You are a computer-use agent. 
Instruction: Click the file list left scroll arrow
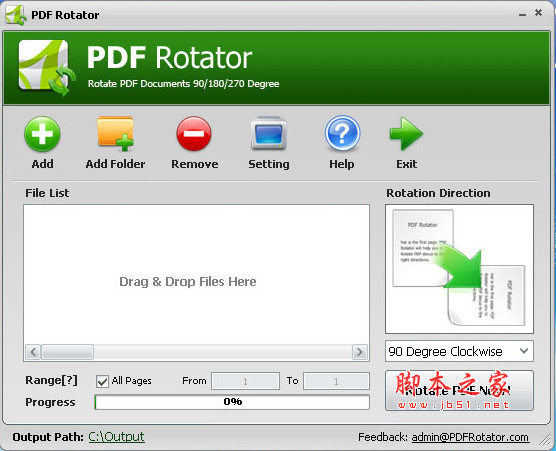pyautogui.click(x=33, y=352)
